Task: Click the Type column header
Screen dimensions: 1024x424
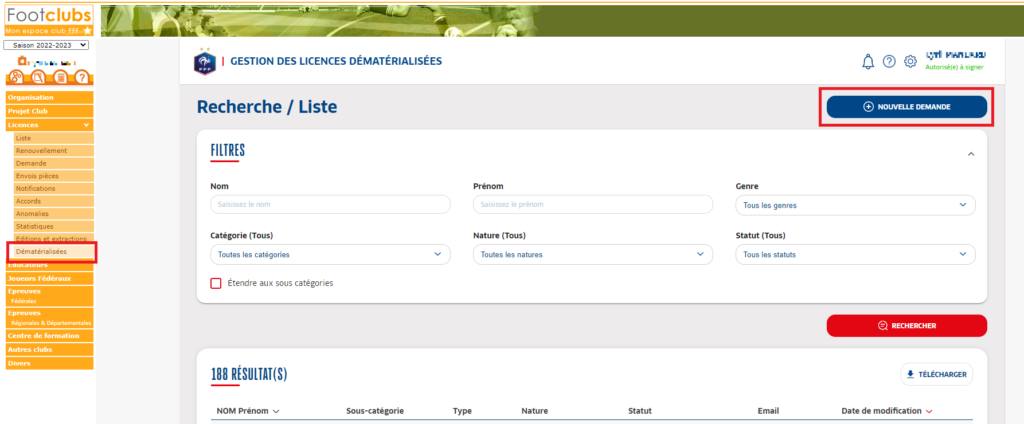Action: [462, 411]
